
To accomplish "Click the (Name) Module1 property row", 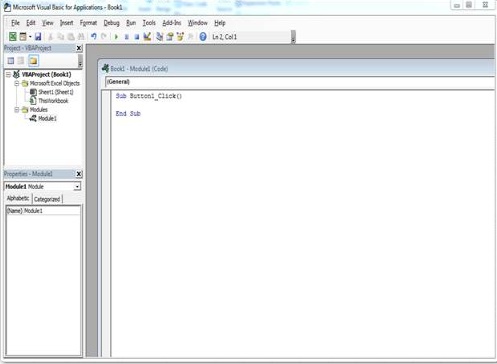I will point(43,211).
